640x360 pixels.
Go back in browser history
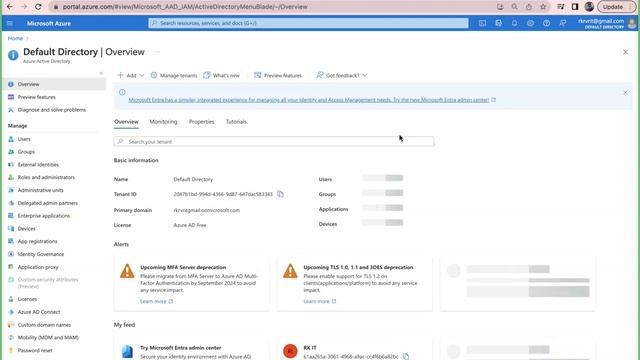10,7
